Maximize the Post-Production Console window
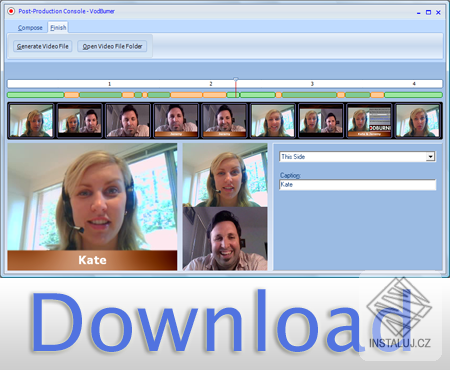 [x=428, y=12]
